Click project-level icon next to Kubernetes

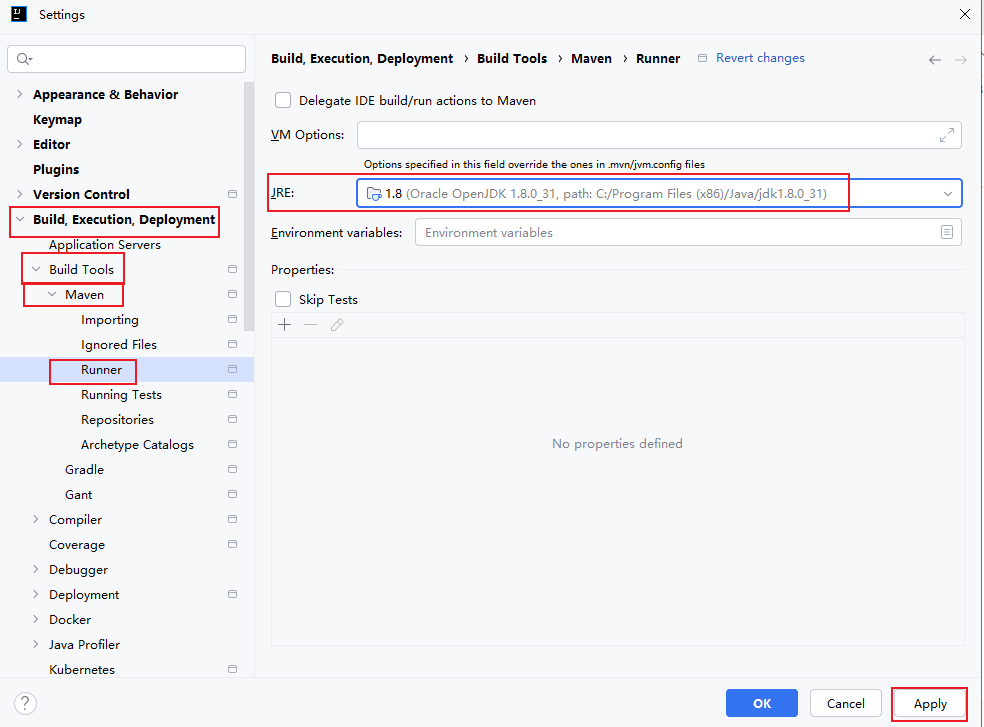click(232, 669)
